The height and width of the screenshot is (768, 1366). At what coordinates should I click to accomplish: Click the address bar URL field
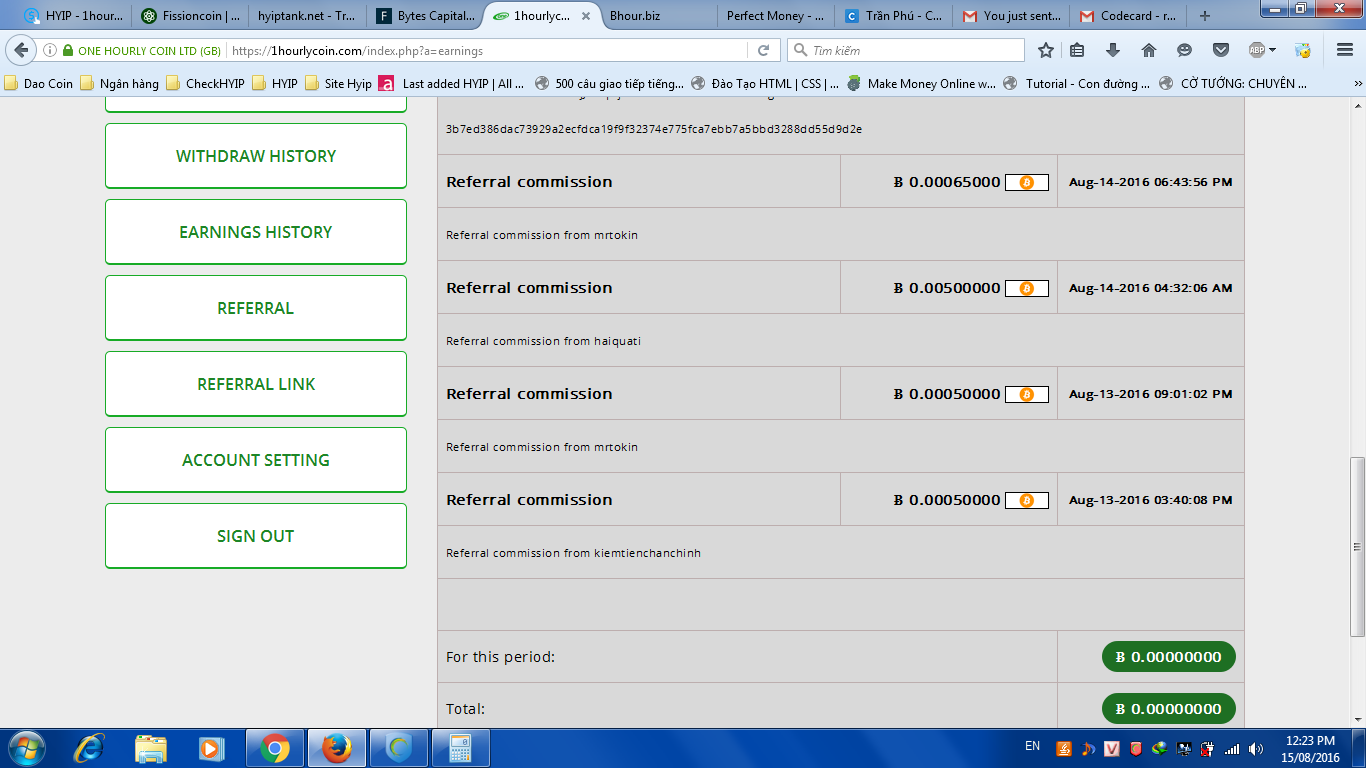click(x=487, y=50)
